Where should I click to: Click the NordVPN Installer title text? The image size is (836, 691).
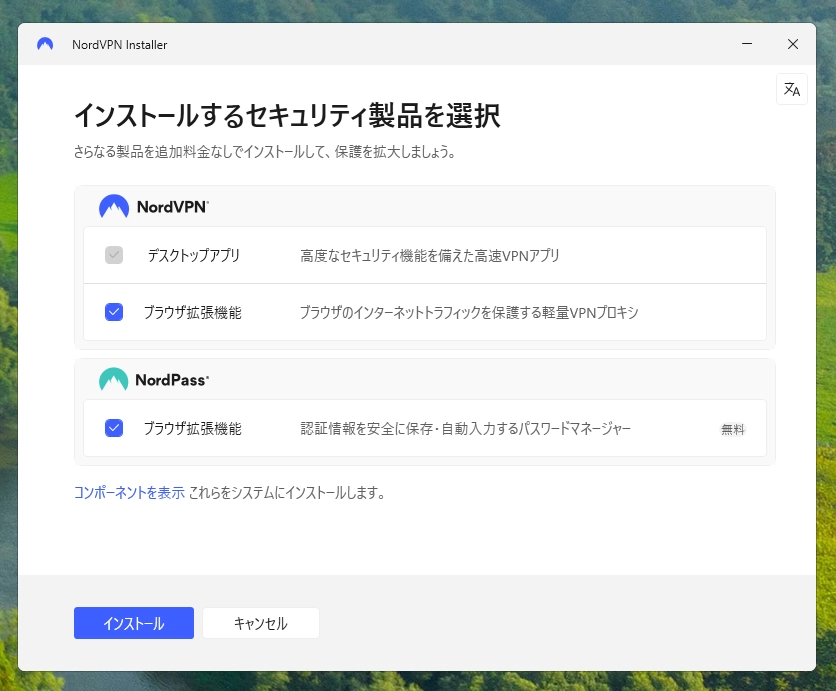click(x=119, y=45)
